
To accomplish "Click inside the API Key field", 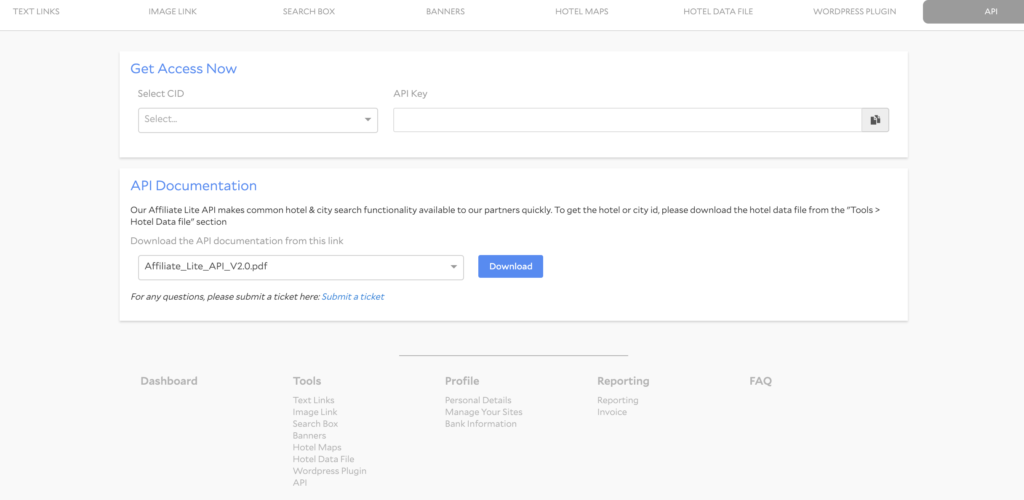I will tap(627, 120).
